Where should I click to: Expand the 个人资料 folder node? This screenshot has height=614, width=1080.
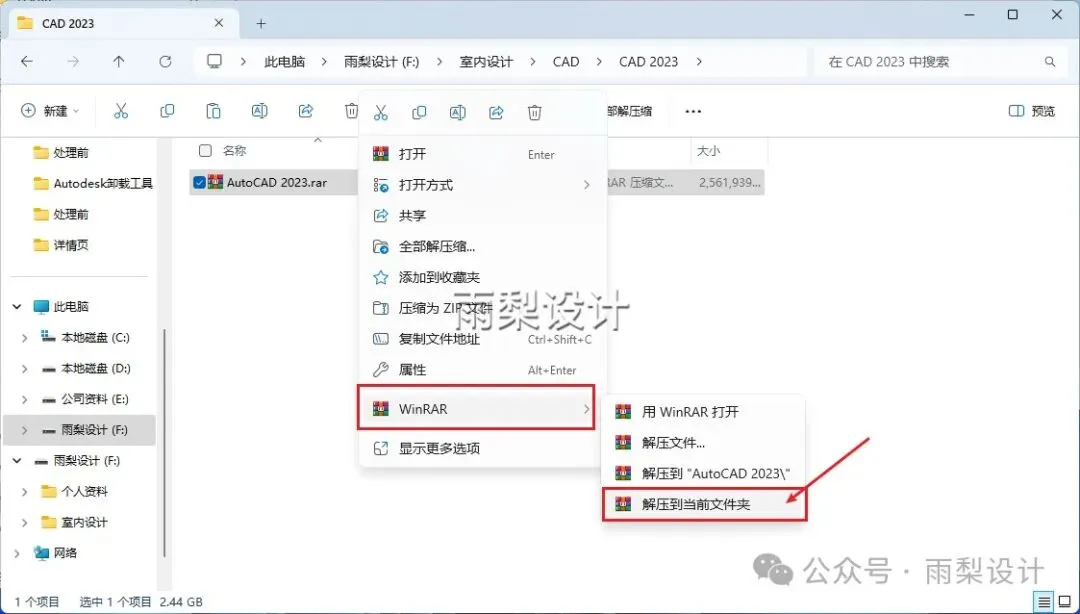(25, 492)
